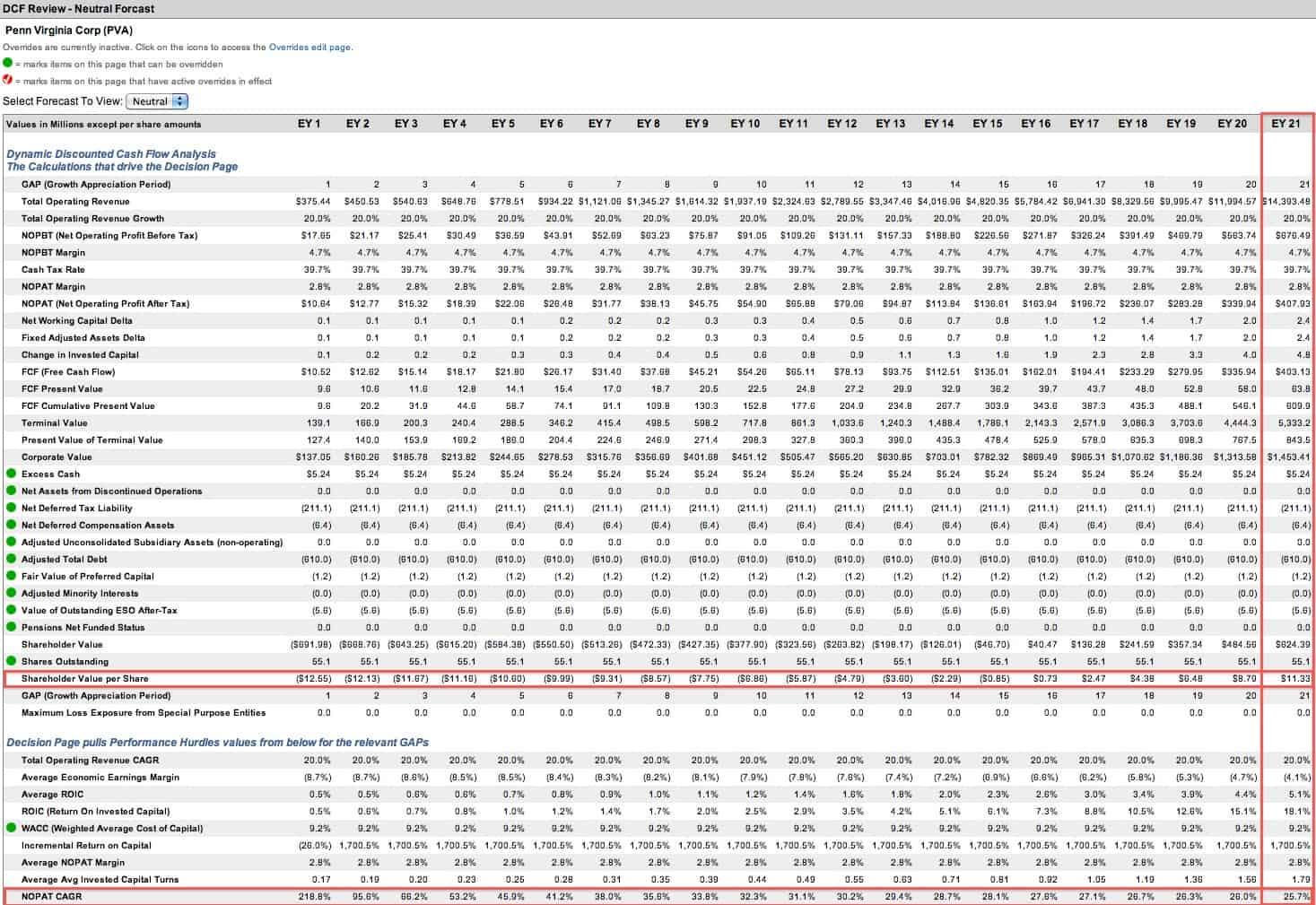Click EY 1 Corporate Value $137.05
1316x905 pixels.
coord(313,457)
